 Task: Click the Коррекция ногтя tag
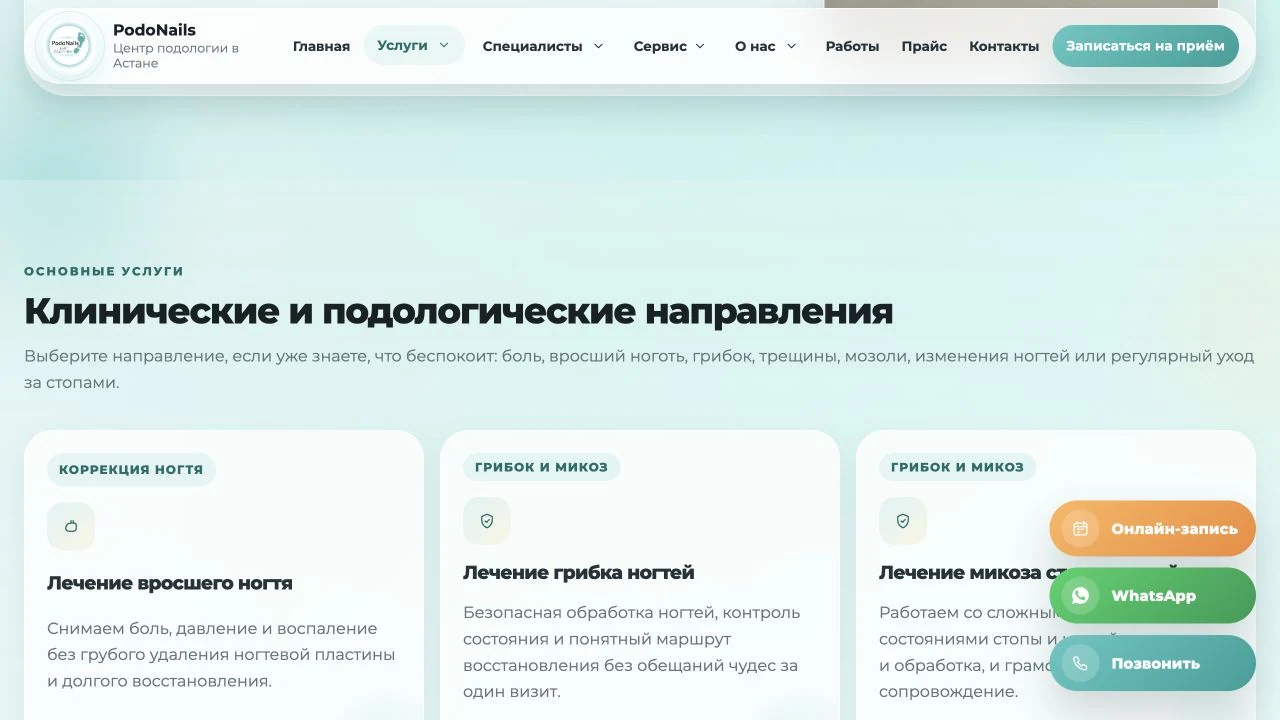point(131,470)
